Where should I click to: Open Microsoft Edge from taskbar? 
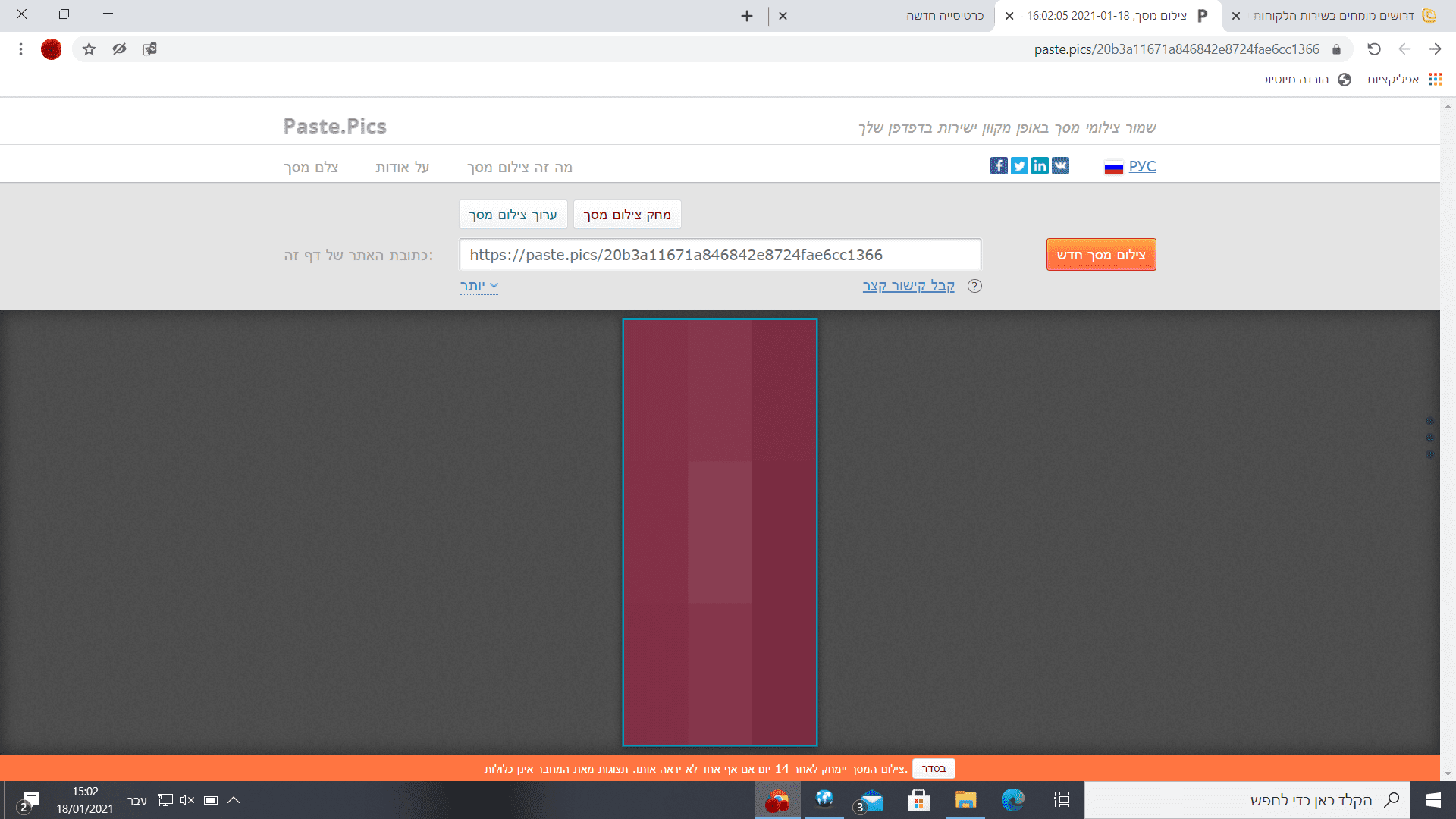click(1012, 800)
